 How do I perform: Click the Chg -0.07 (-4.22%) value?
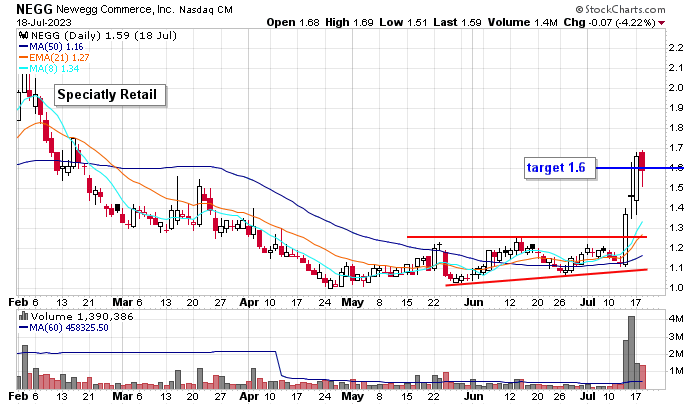tap(609, 22)
